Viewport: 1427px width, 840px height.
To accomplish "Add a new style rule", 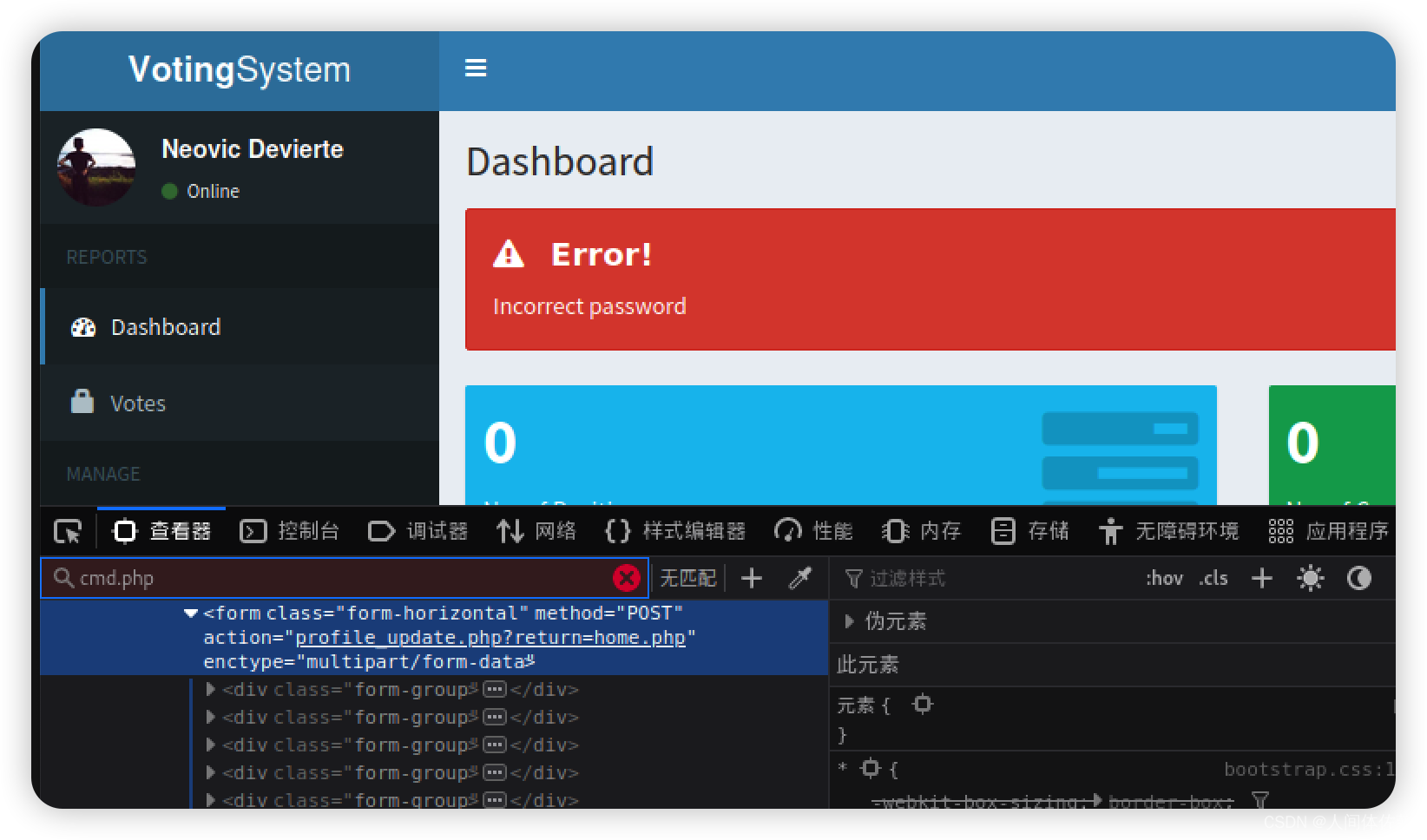I will click(x=1262, y=578).
